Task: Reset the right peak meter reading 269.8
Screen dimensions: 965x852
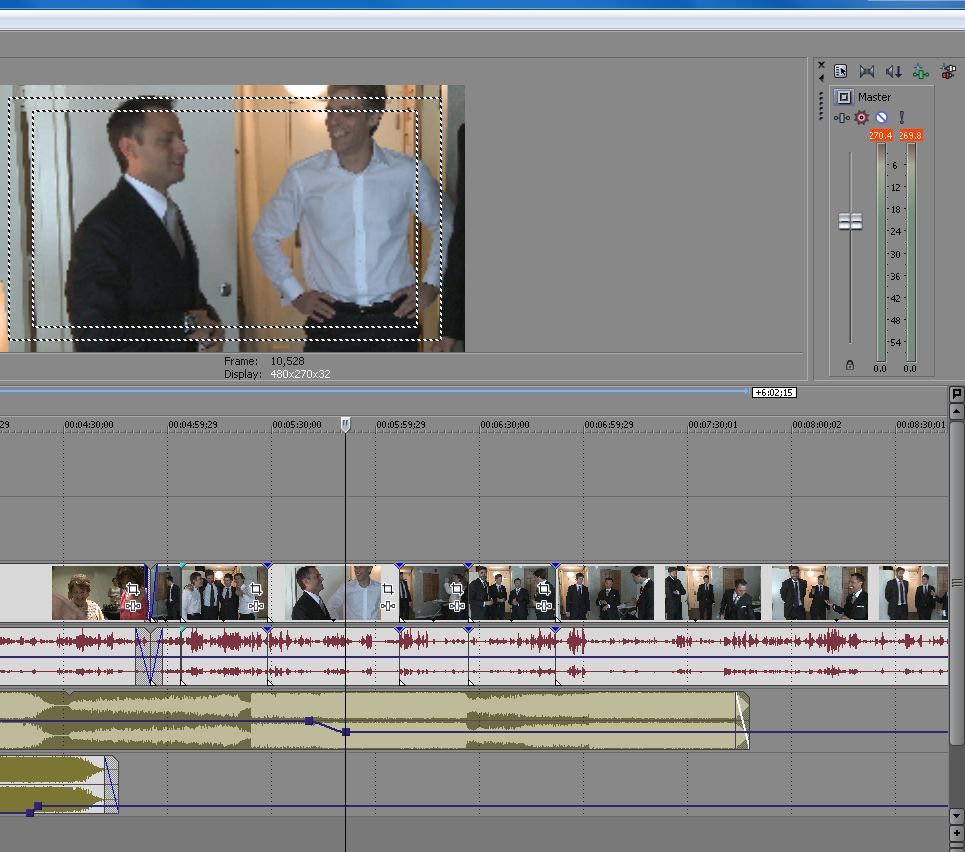Action: [x=910, y=135]
